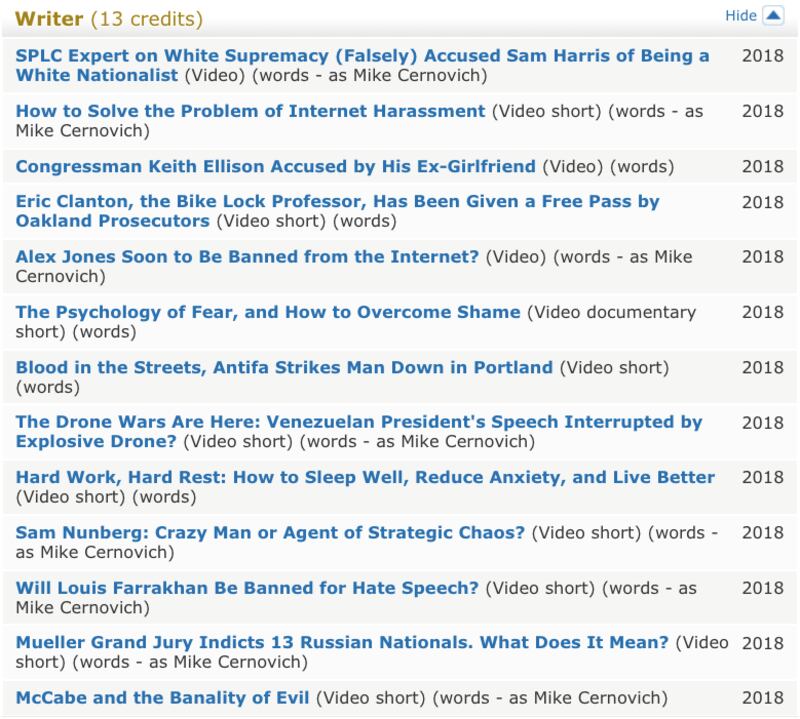Click 2018 year beside McCabe entry
The image size is (800, 719).
762,697
